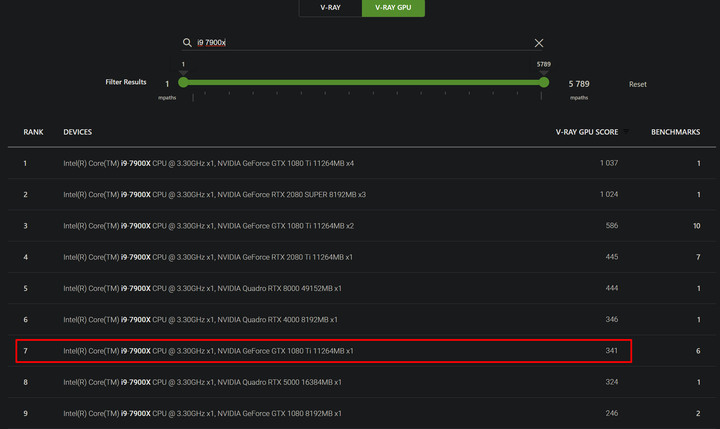Click the maximum slider handle at 5789
720x429 pixels.
click(544, 83)
